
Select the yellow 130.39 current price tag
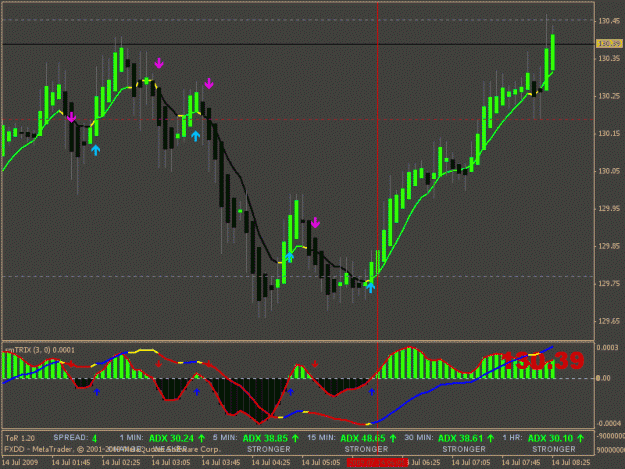click(x=609, y=43)
